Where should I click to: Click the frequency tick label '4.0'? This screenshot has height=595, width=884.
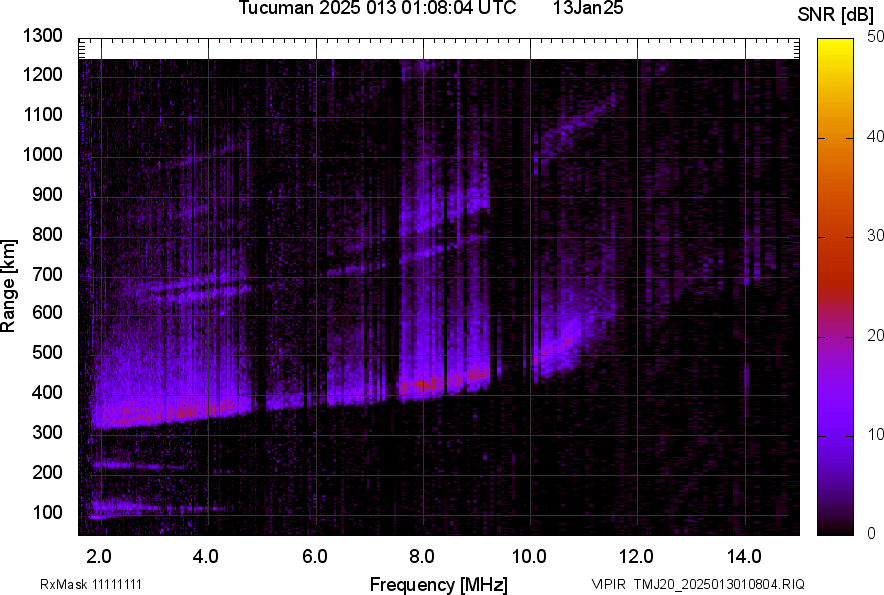pyautogui.click(x=205, y=557)
